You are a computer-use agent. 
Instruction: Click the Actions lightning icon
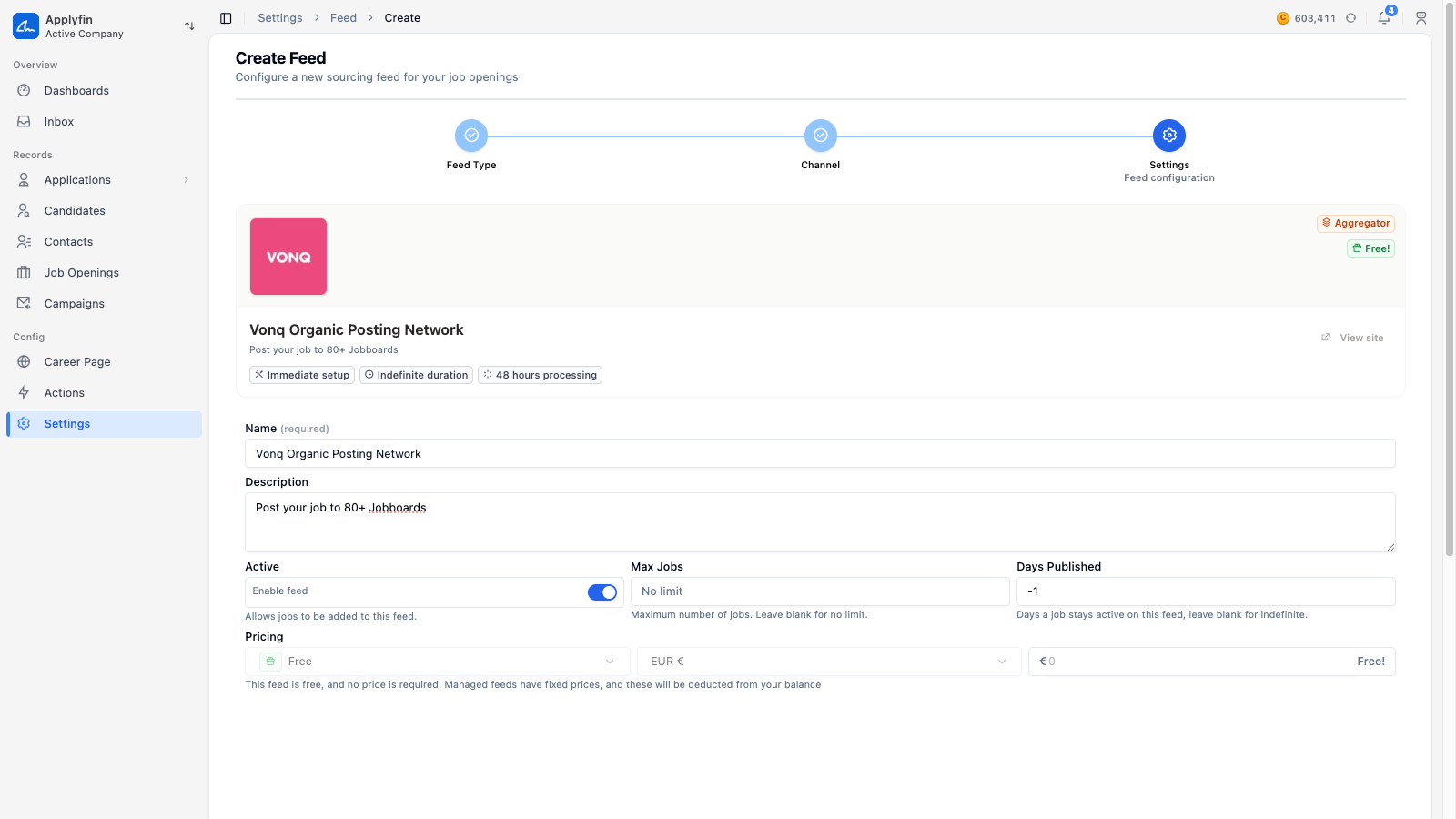tap(25, 393)
